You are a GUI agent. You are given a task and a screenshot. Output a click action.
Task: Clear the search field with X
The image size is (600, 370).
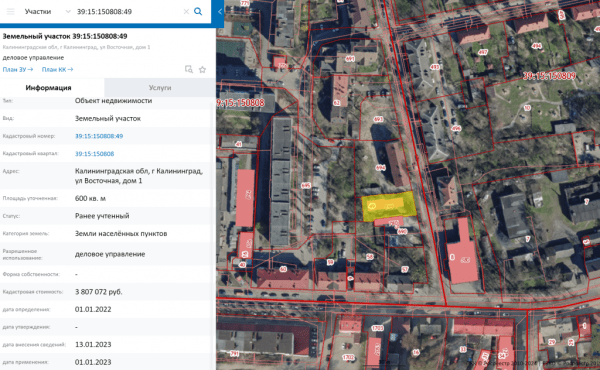point(186,11)
